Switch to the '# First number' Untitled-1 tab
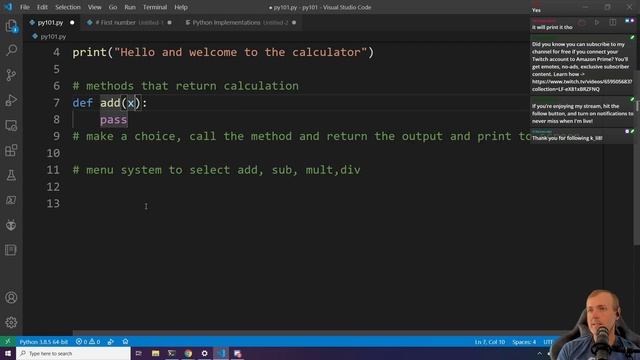This screenshot has height=360, width=640. coord(129,22)
